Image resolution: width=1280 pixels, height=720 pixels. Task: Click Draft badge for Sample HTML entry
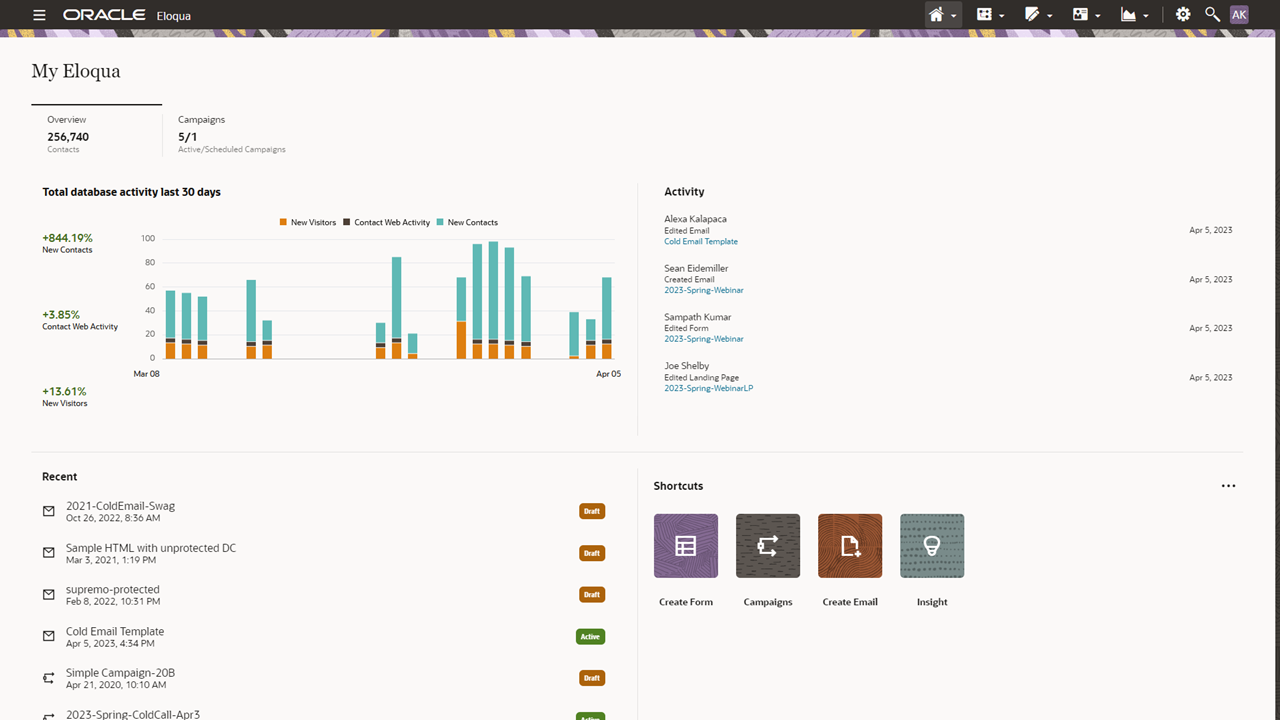click(592, 553)
